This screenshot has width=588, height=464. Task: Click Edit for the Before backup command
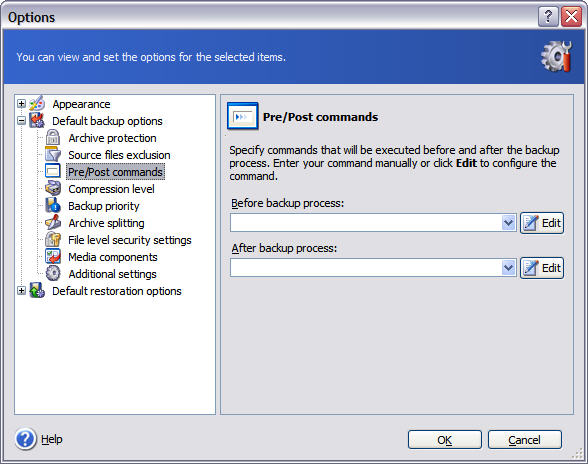click(x=542, y=223)
